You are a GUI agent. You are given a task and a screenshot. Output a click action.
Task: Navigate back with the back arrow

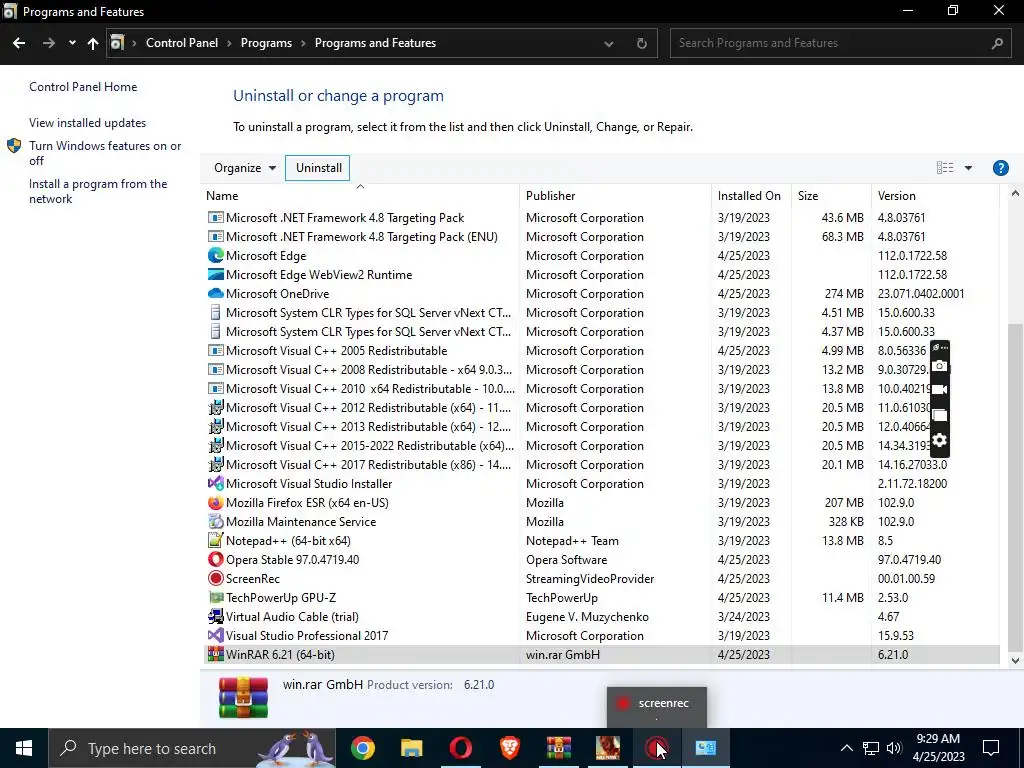19,43
